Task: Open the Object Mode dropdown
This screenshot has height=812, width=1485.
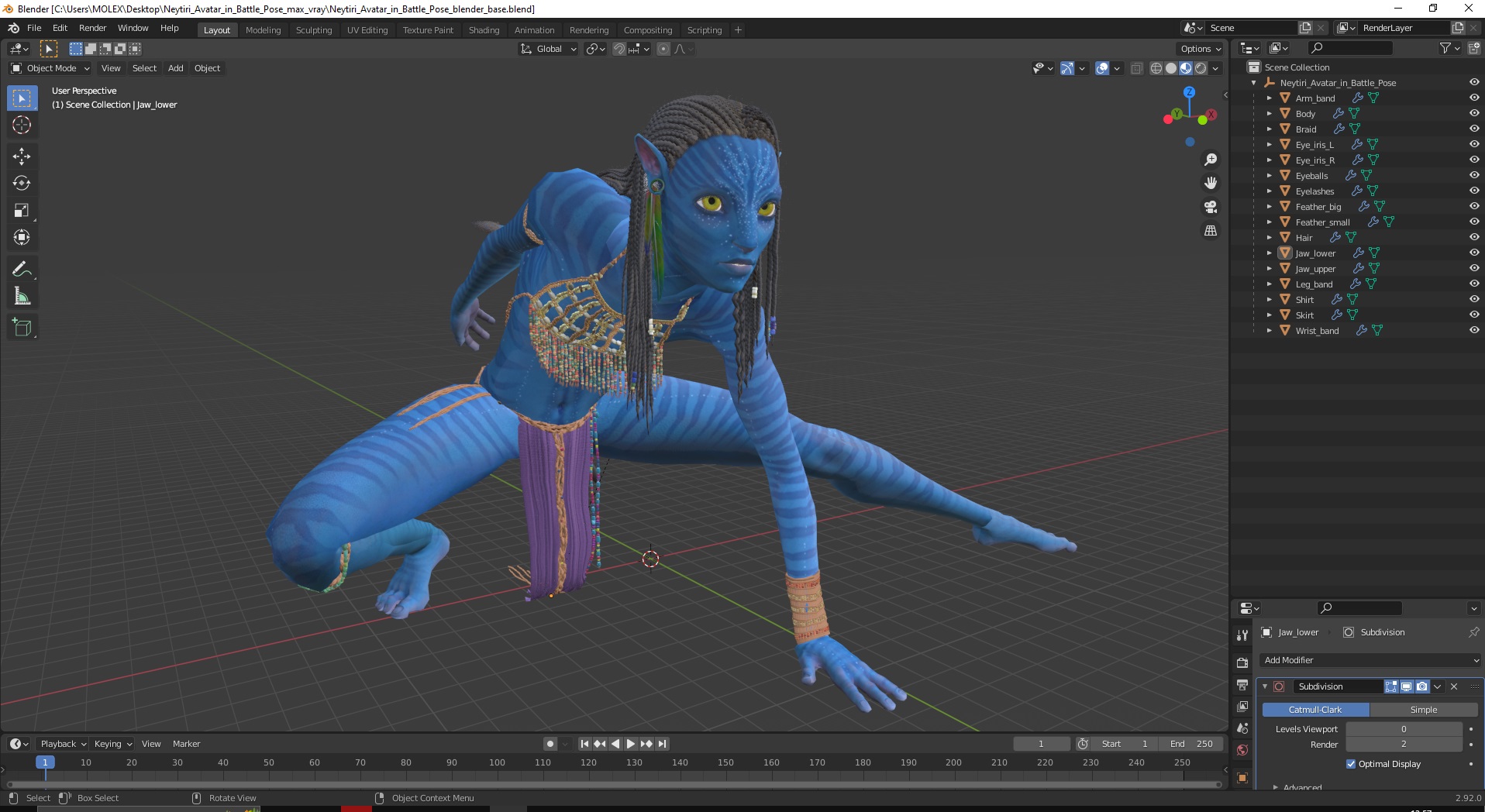Action: (x=50, y=68)
